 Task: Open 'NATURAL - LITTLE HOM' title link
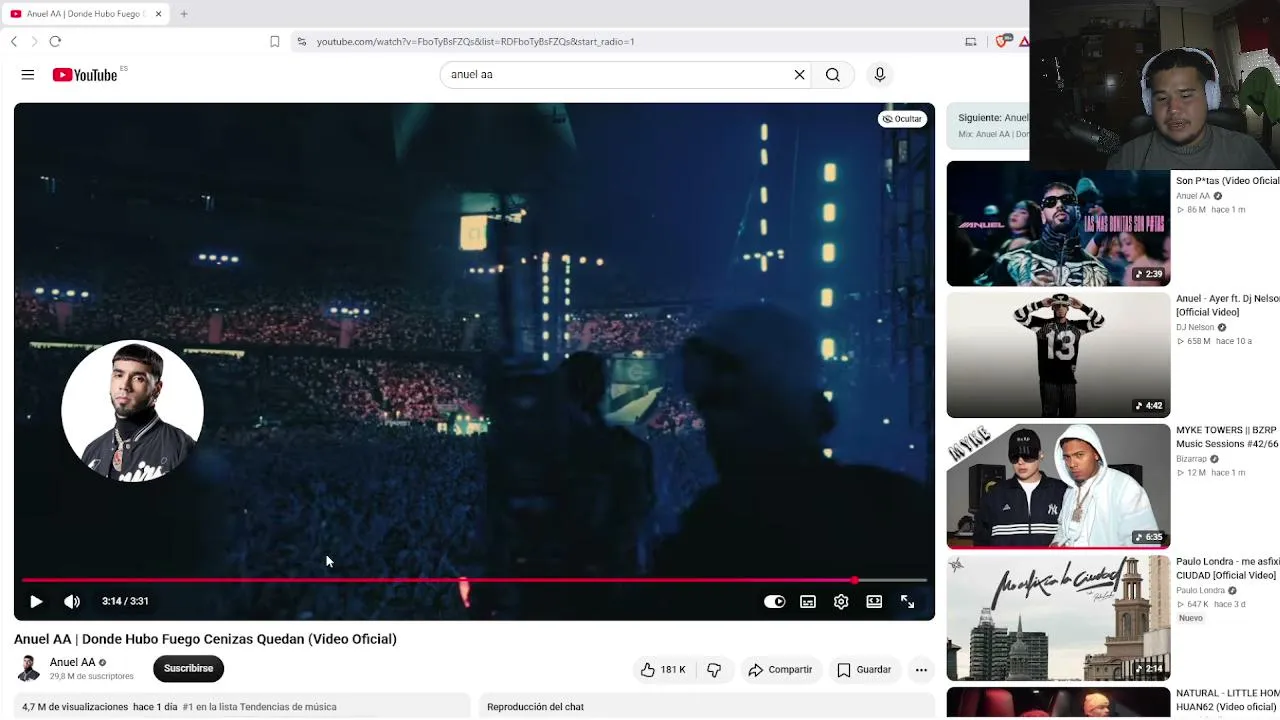pyautogui.click(x=1228, y=700)
